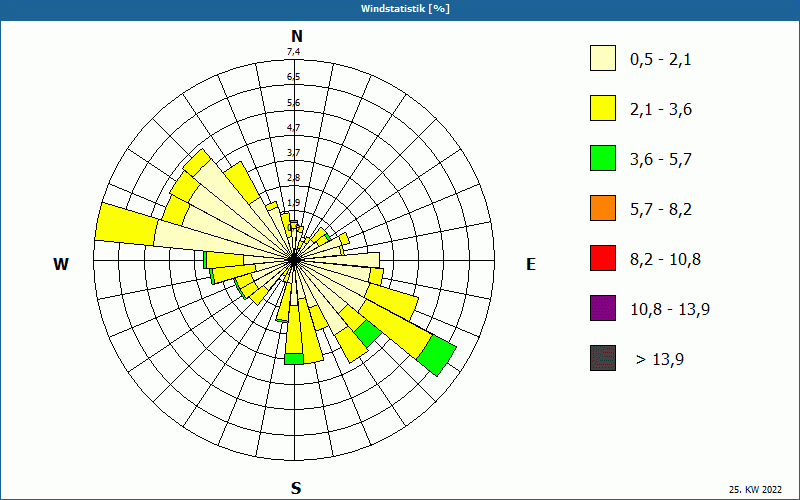Click the 8,2 - 10,8 legend text
The width and height of the screenshot is (800, 500).
[x=666, y=260]
